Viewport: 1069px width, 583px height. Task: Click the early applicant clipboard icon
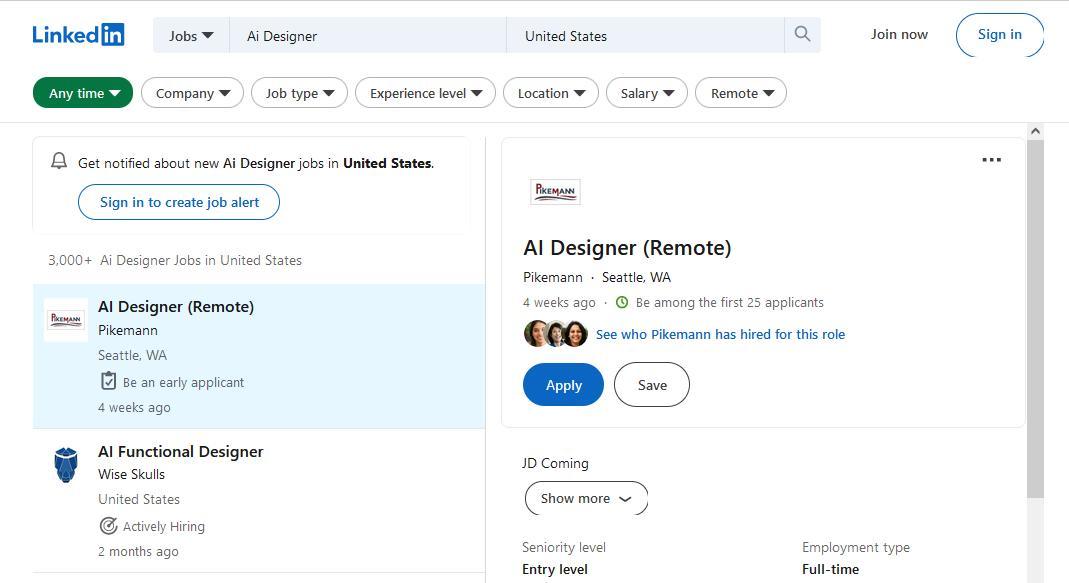(108, 380)
